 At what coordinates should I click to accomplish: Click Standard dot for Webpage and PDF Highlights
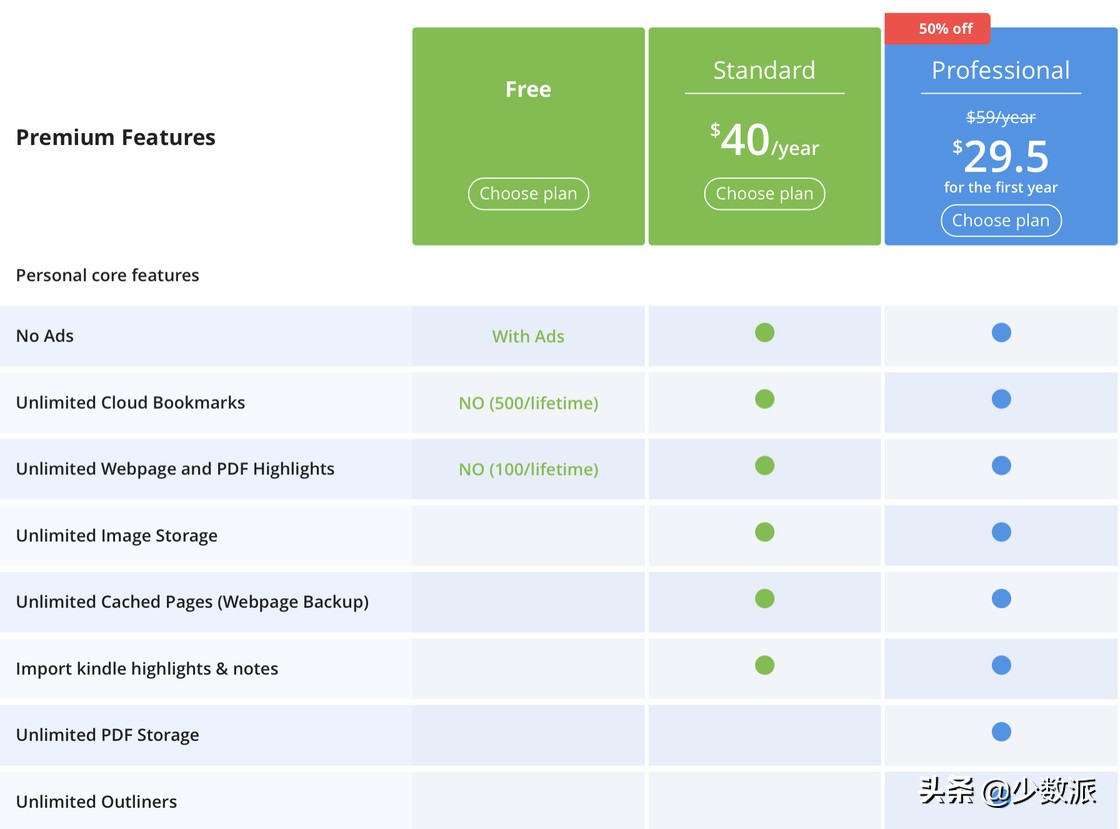(x=764, y=466)
